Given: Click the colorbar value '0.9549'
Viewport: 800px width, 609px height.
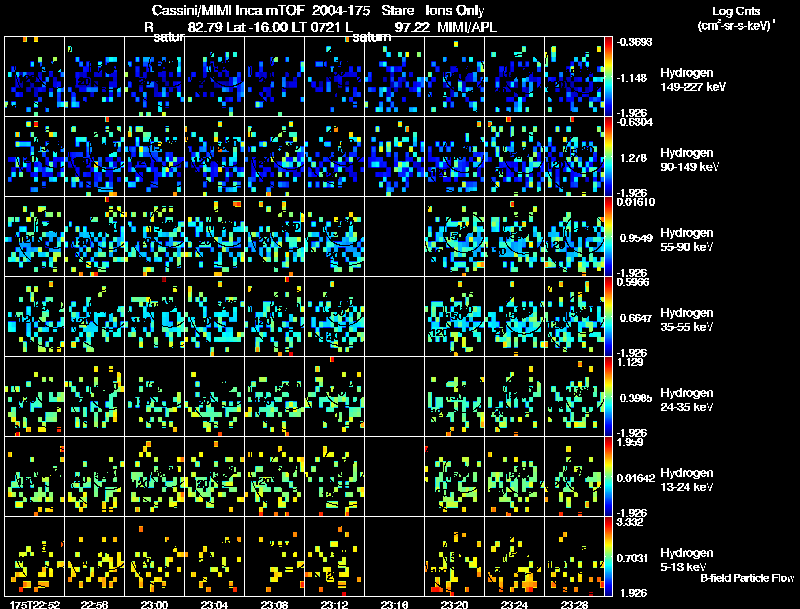Looking at the screenshot, I should (x=636, y=238).
